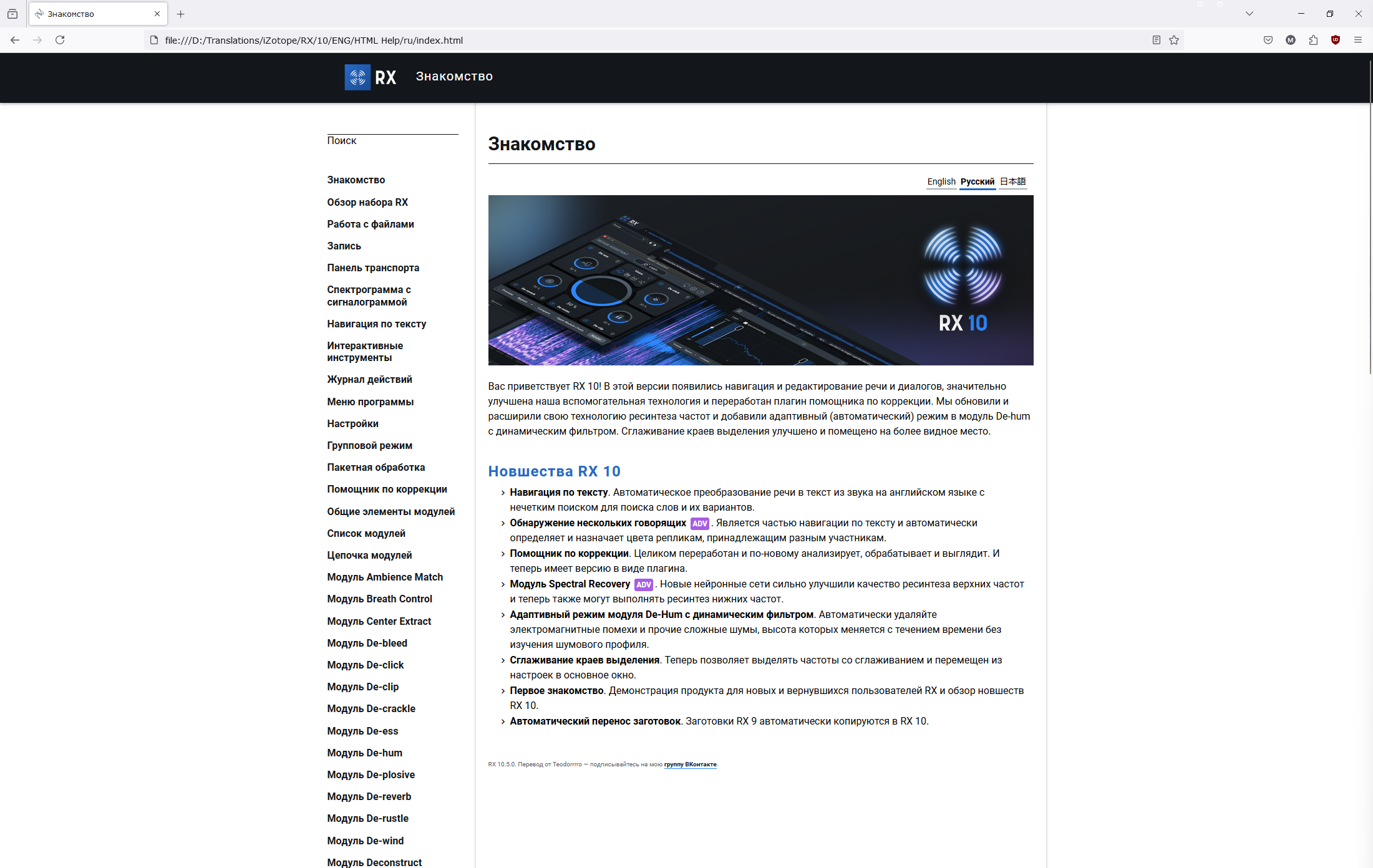The width and height of the screenshot is (1373, 868).
Task: Click the RX 10 banner image
Action: (760, 280)
